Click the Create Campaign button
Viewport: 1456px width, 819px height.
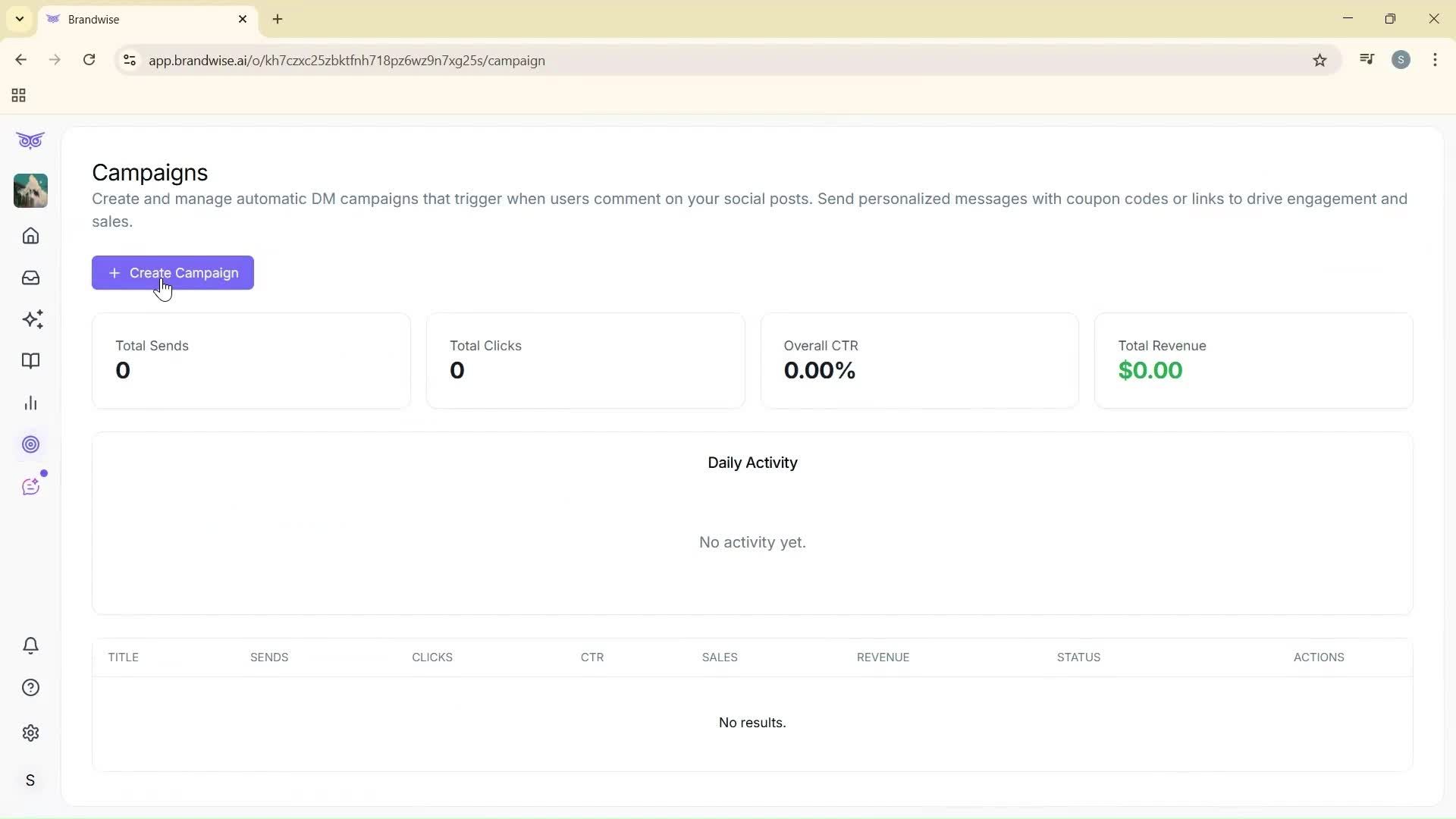pyautogui.click(x=172, y=273)
